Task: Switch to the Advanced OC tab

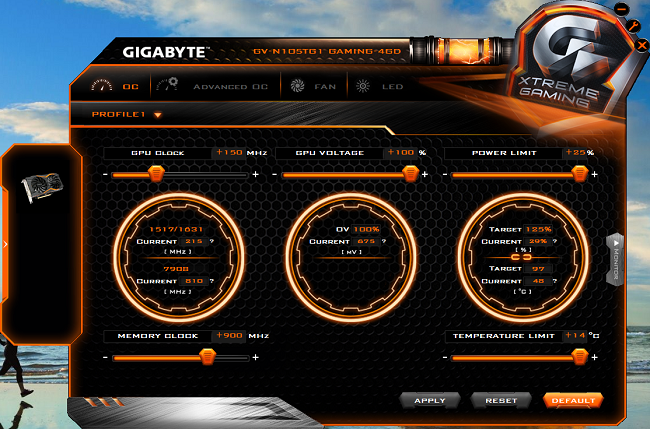Action: (x=212, y=86)
